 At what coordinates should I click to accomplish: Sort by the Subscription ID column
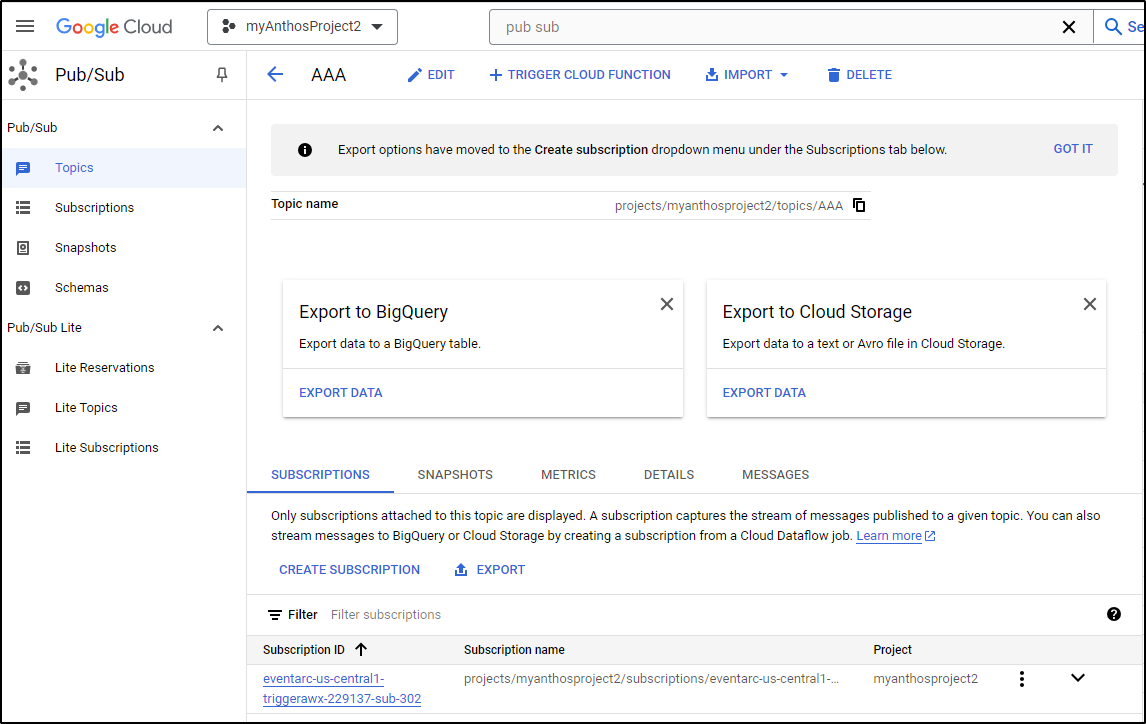pos(315,649)
